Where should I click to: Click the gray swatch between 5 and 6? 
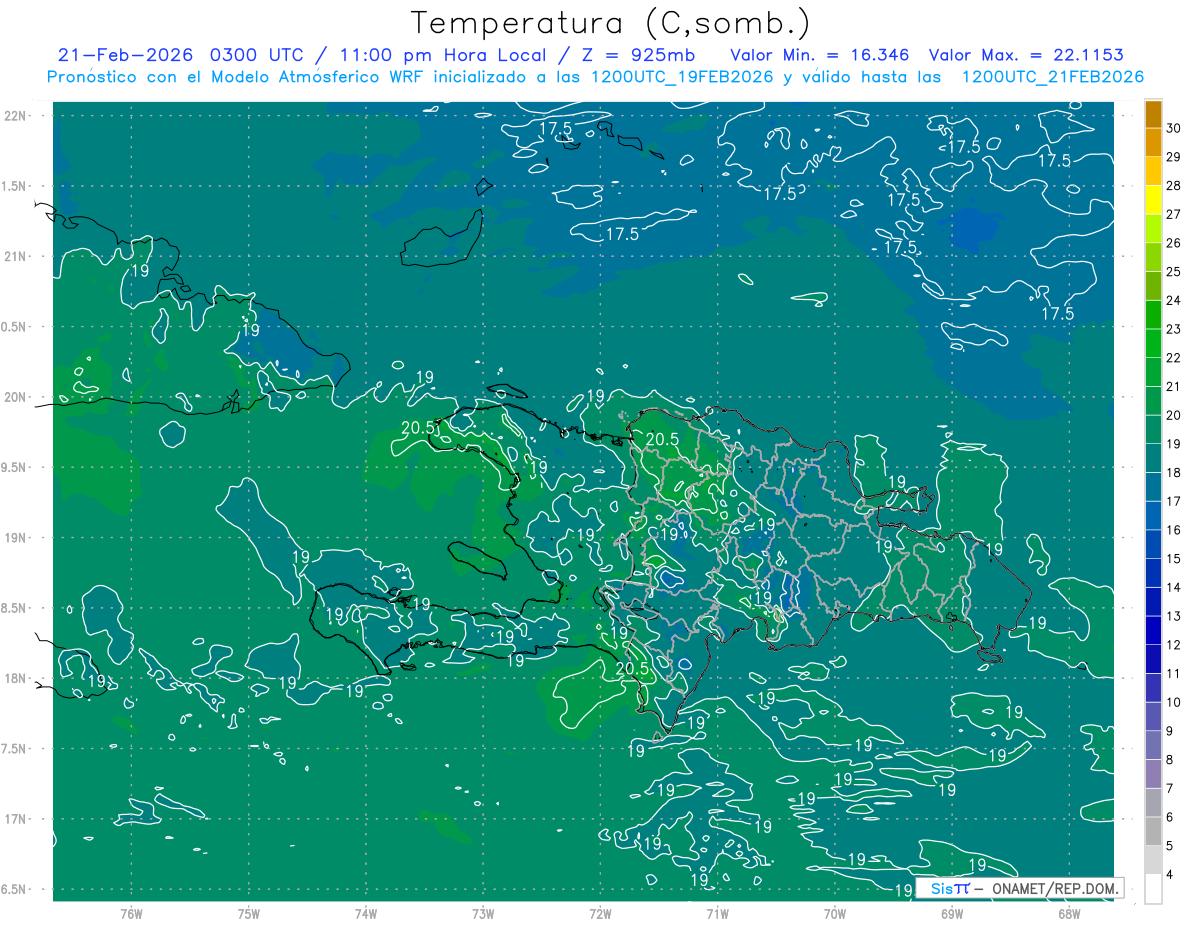1153,831
